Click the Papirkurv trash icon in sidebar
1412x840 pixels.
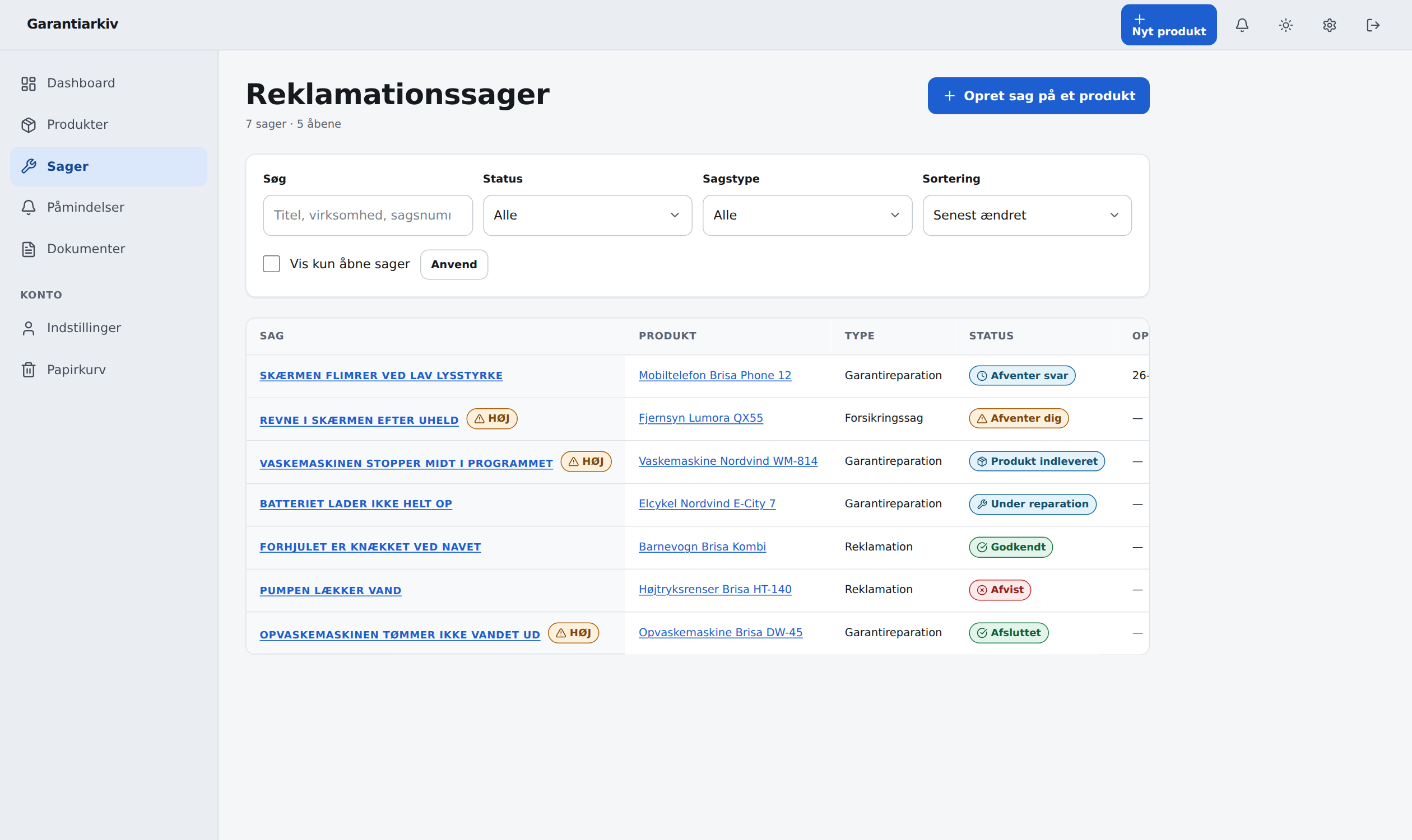[x=29, y=369]
